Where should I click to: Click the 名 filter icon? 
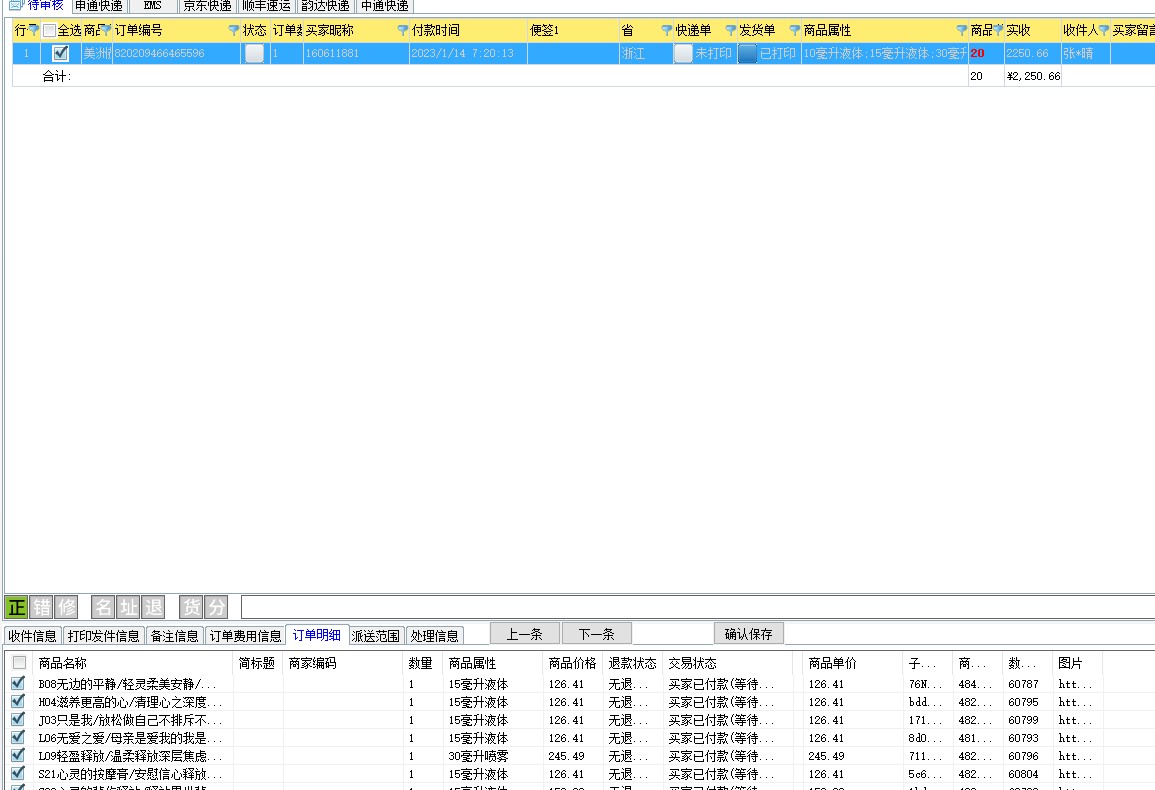[103, 607]
